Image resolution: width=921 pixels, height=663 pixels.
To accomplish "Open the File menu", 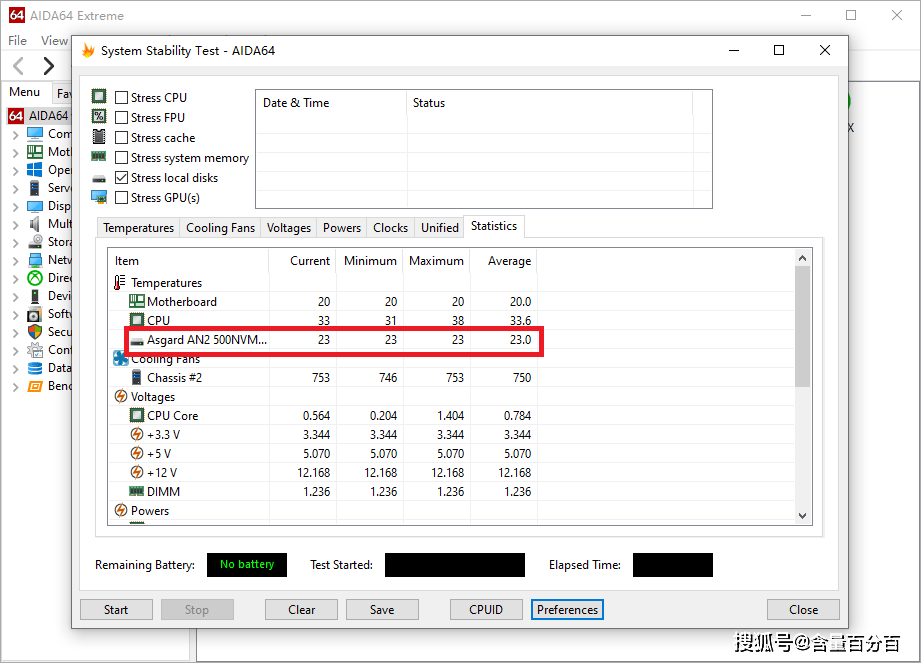I will tap(17, 41).
